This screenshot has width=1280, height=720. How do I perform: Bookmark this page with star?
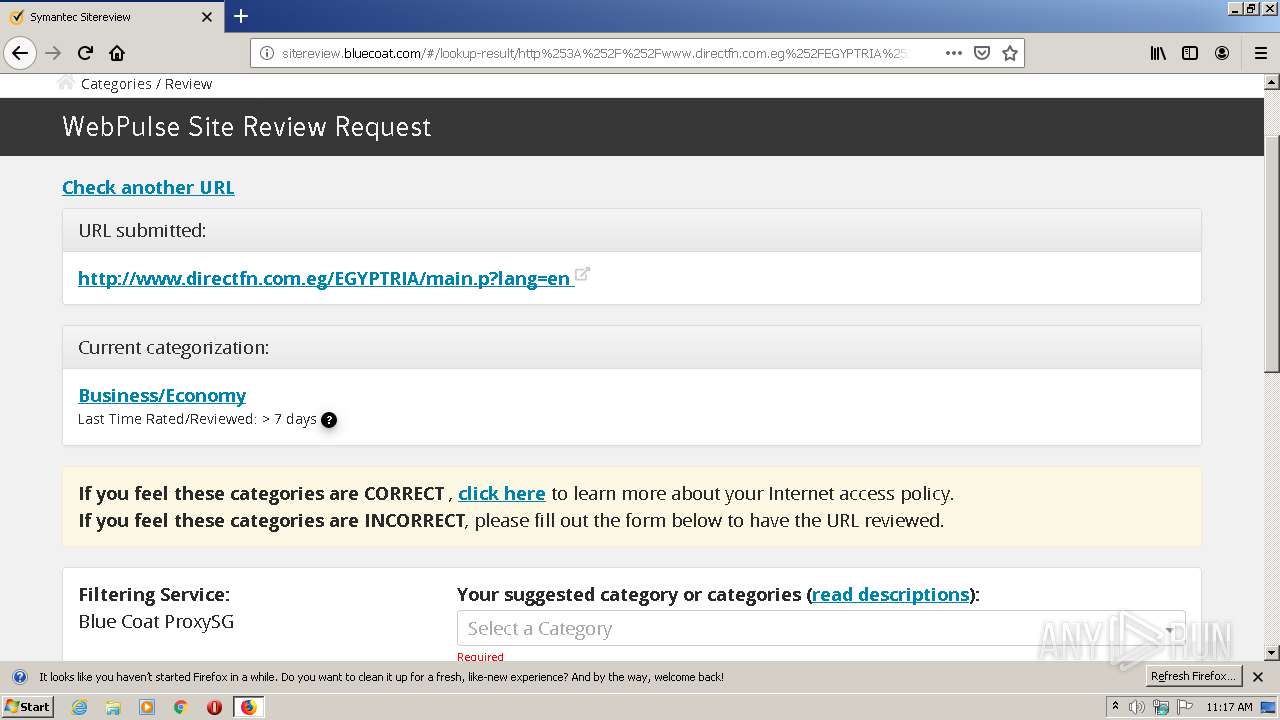[1010, 53]
